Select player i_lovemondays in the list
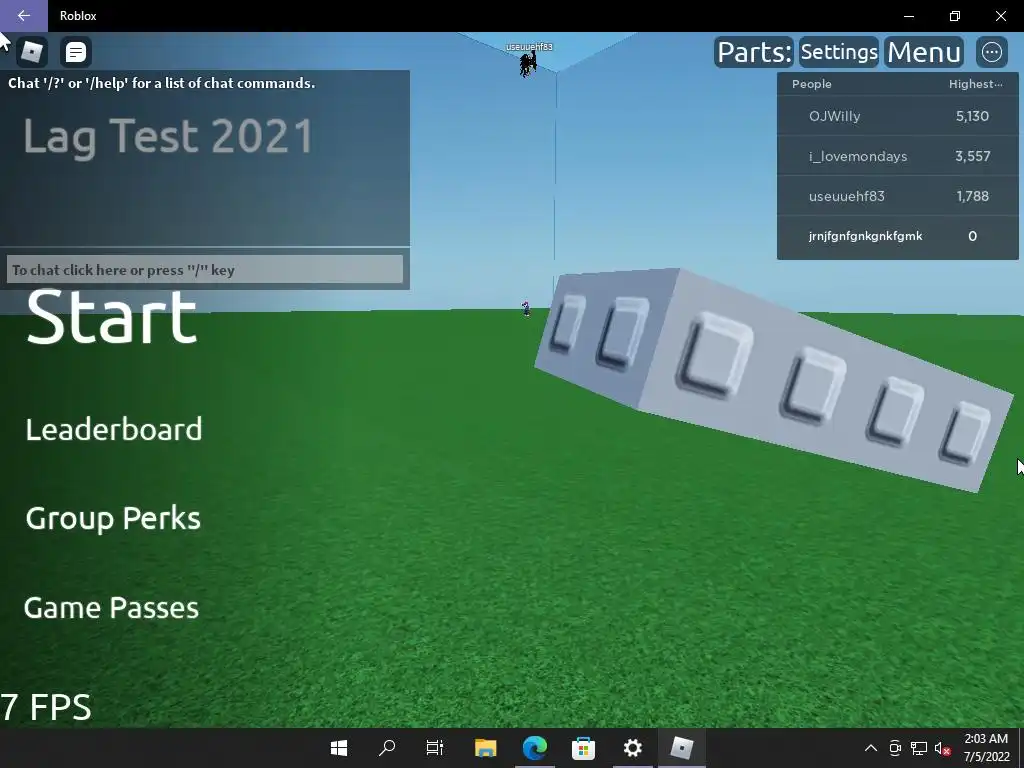The image size is (1024, 768). click(897, 156)
